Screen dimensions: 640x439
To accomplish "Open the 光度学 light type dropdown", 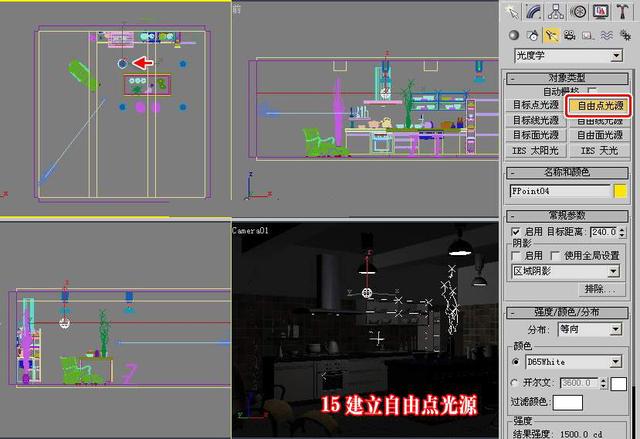I will [569, 55].
